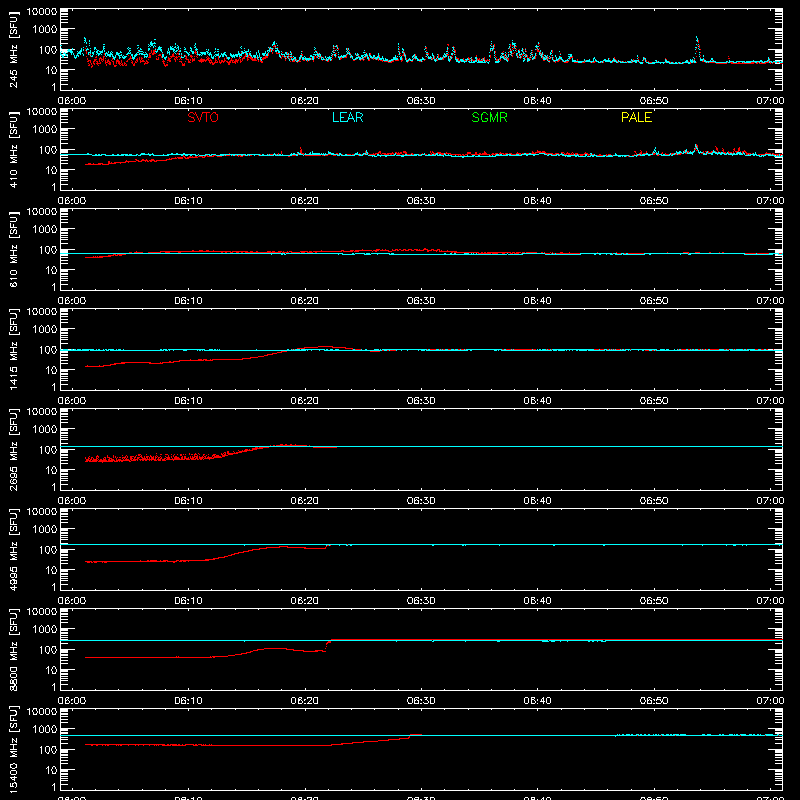The image size is (800, 800).
Task: Click 06:40 tick label under 245 MHz panel
Action: point(537,101)
